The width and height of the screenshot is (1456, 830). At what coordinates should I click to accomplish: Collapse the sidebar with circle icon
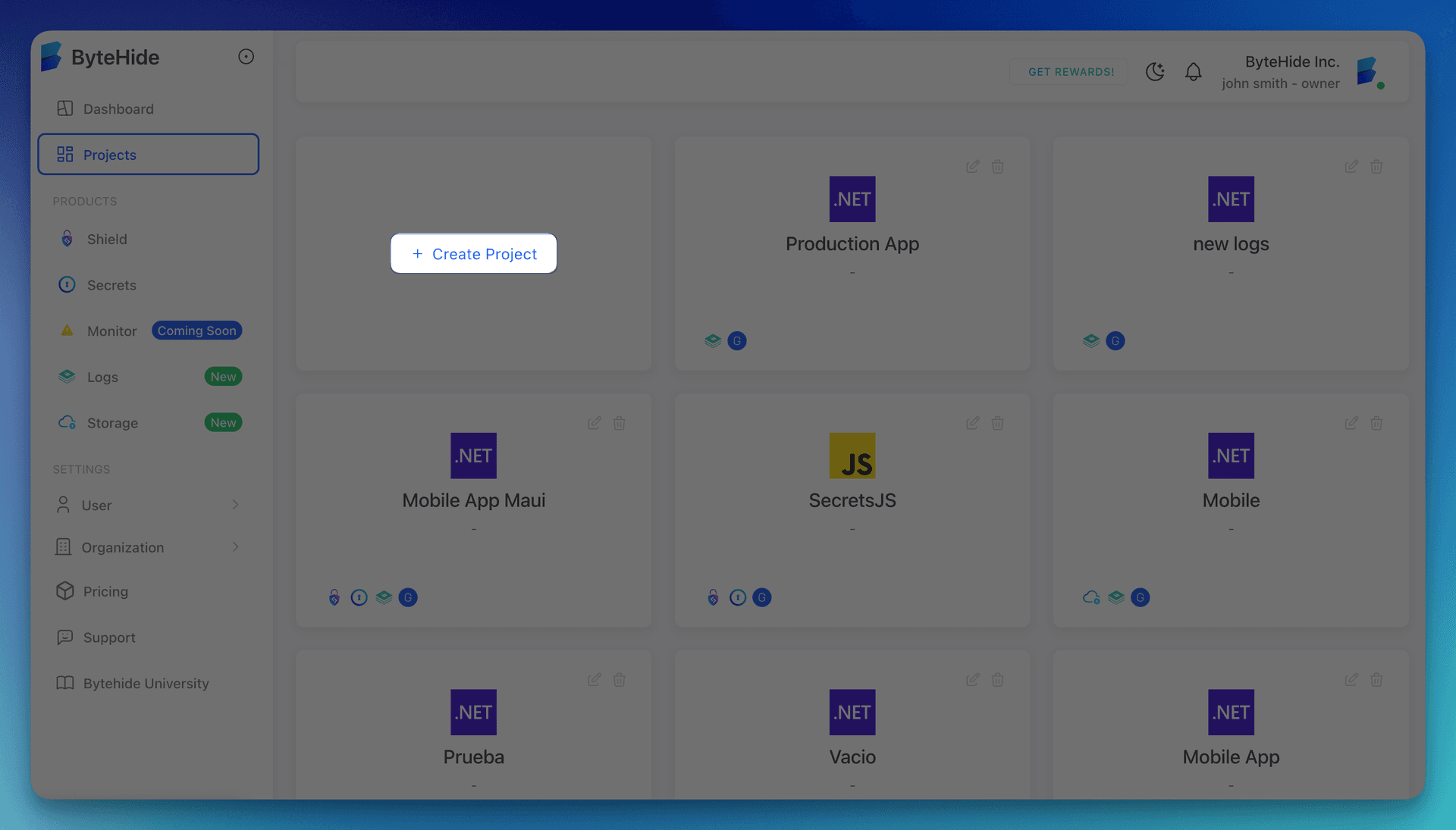pyautogui.click(x=246, y=57)
